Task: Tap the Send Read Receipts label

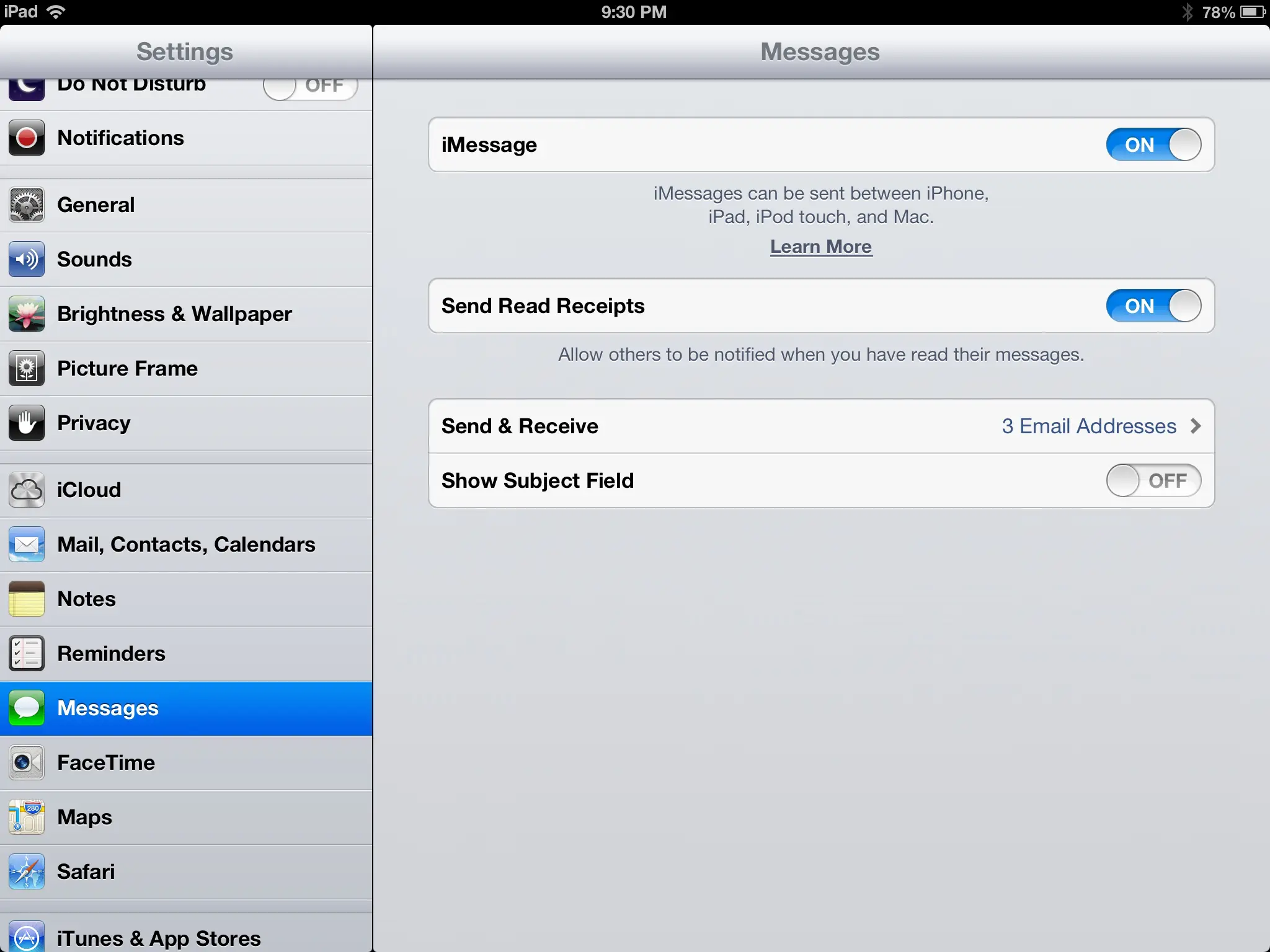Action: coord(543,306)
